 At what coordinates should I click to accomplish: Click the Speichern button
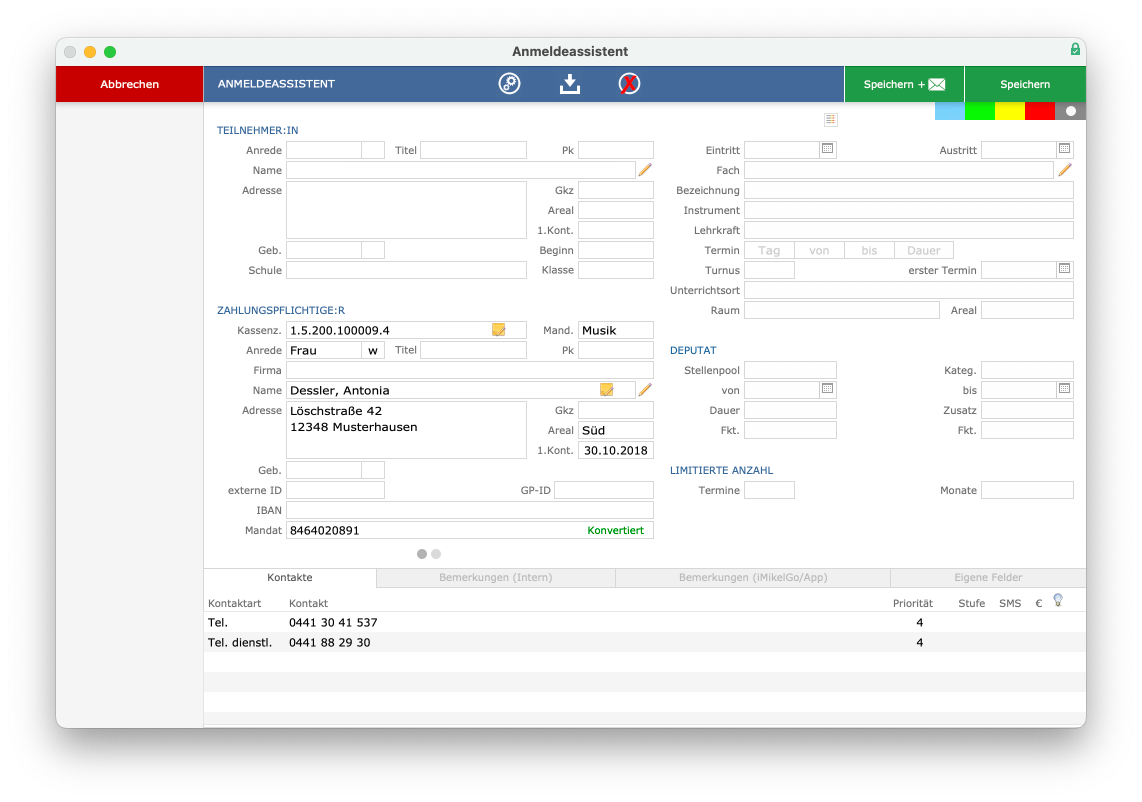pos(1025,84)
